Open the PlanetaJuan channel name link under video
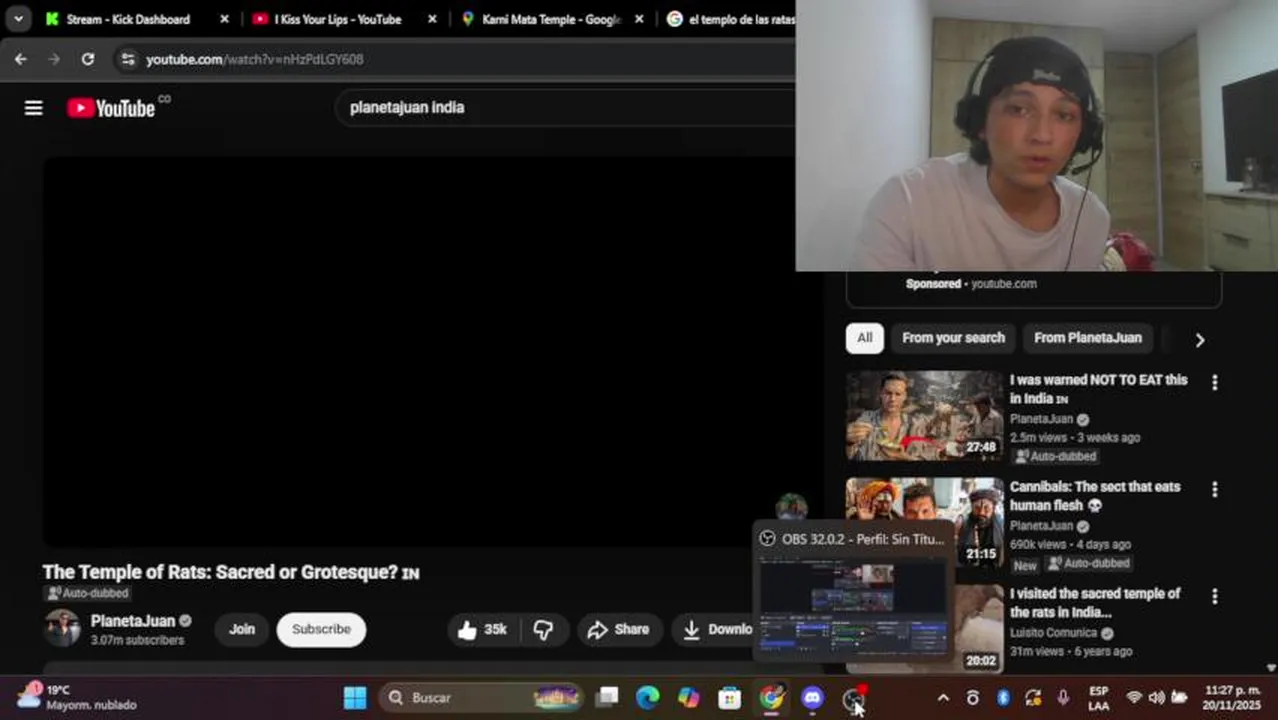The width and height of the screenshot is (1278, 720). tap(133, 621)
